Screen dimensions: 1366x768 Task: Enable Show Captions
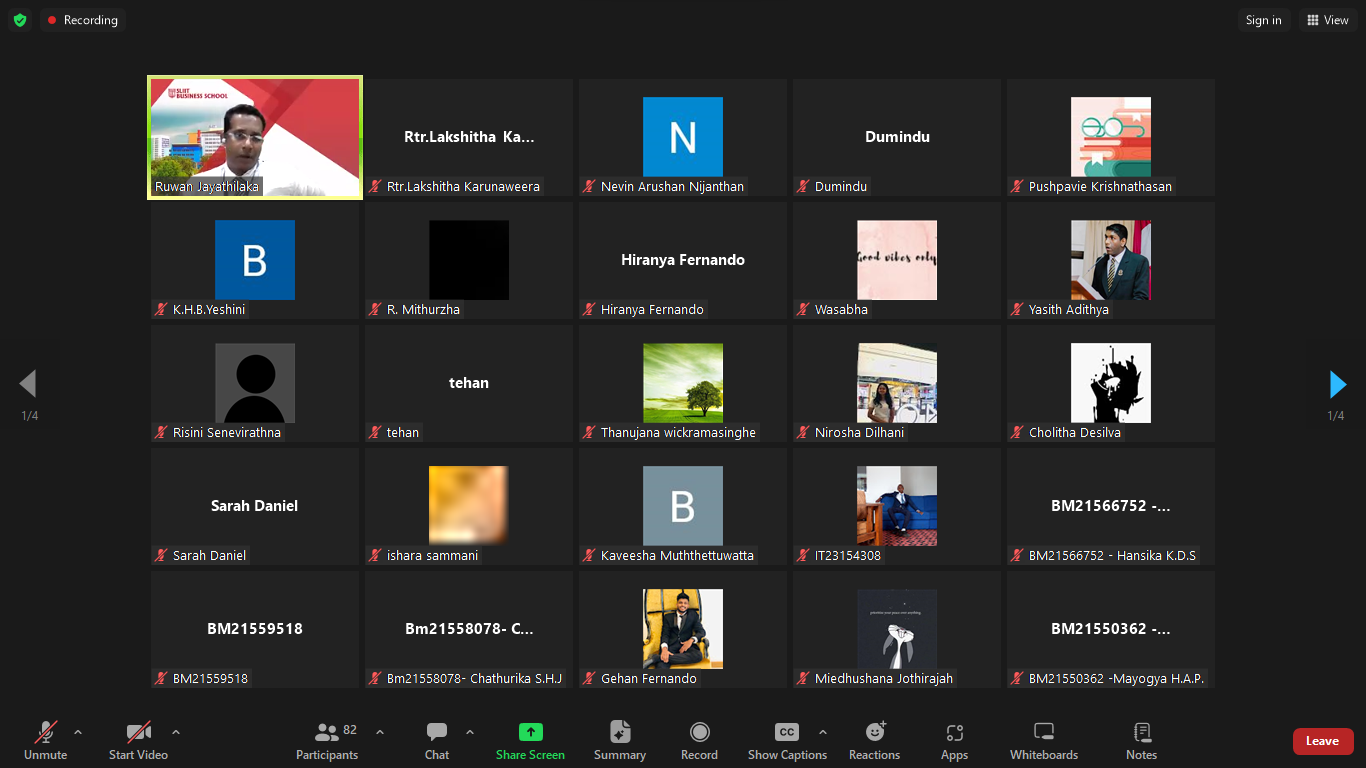click(x=786, y=740)
